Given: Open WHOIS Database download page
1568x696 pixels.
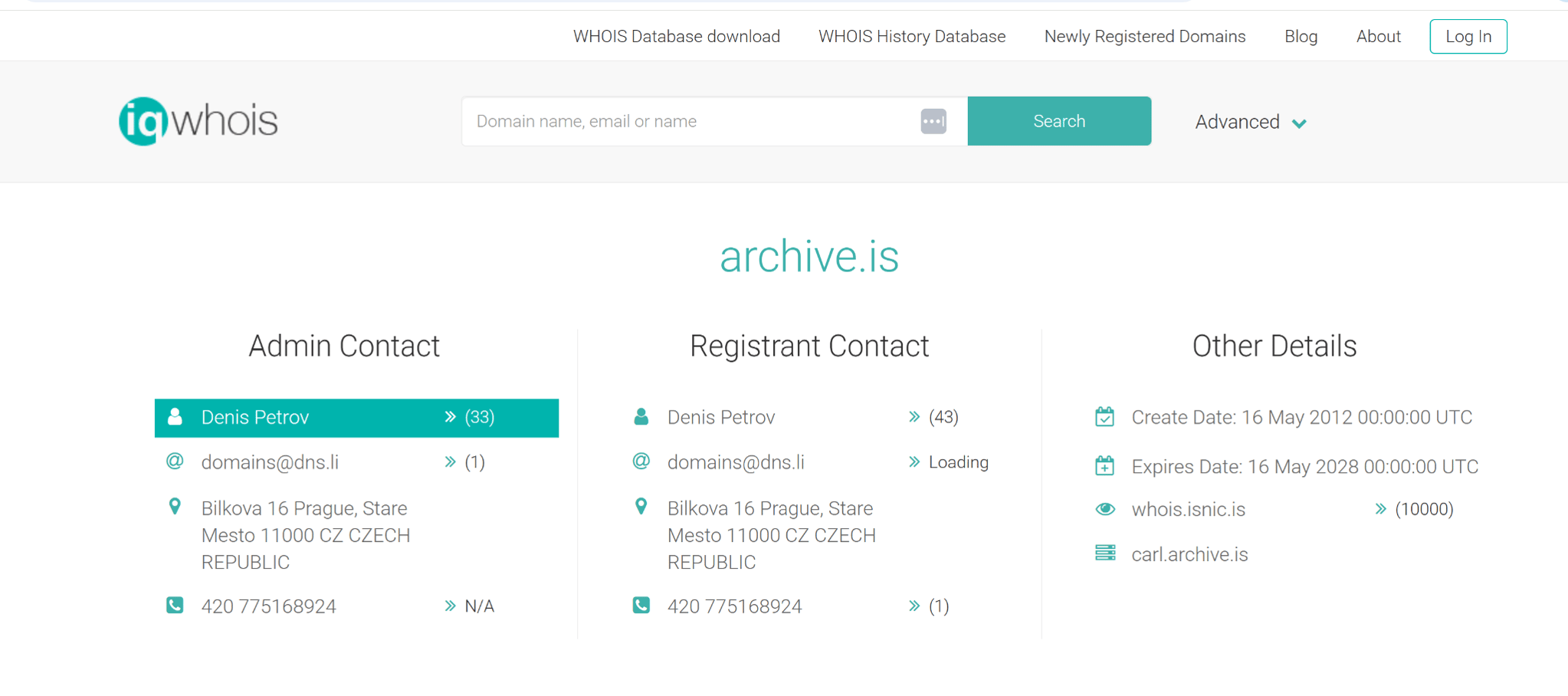Looking at the screenshot, I should tap(676, 37).
